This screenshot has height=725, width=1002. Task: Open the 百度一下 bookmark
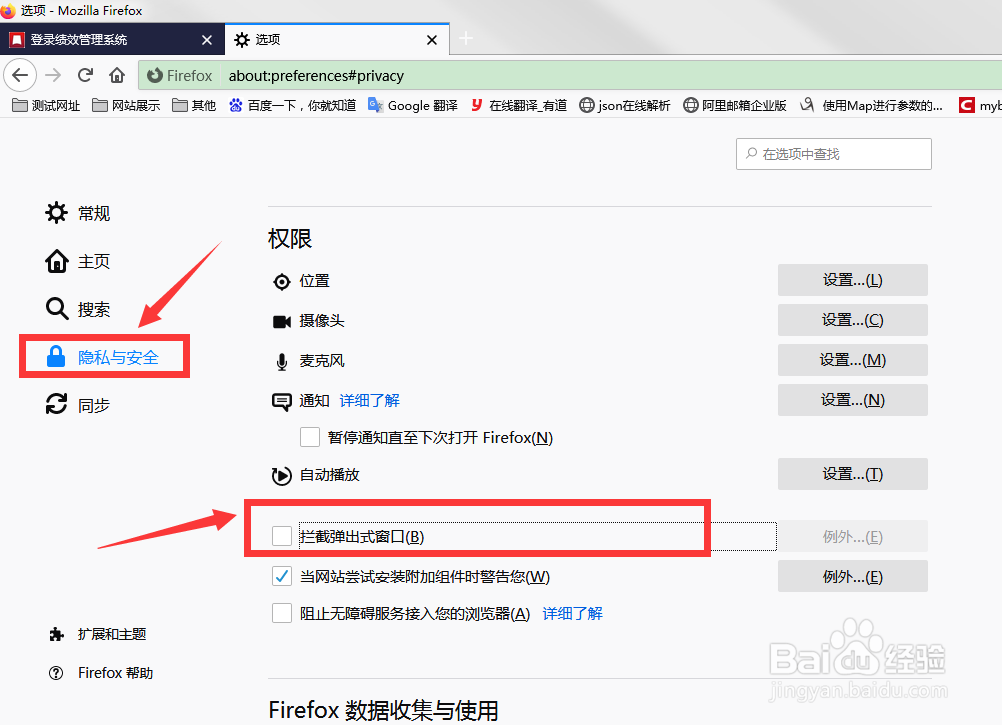293,105
